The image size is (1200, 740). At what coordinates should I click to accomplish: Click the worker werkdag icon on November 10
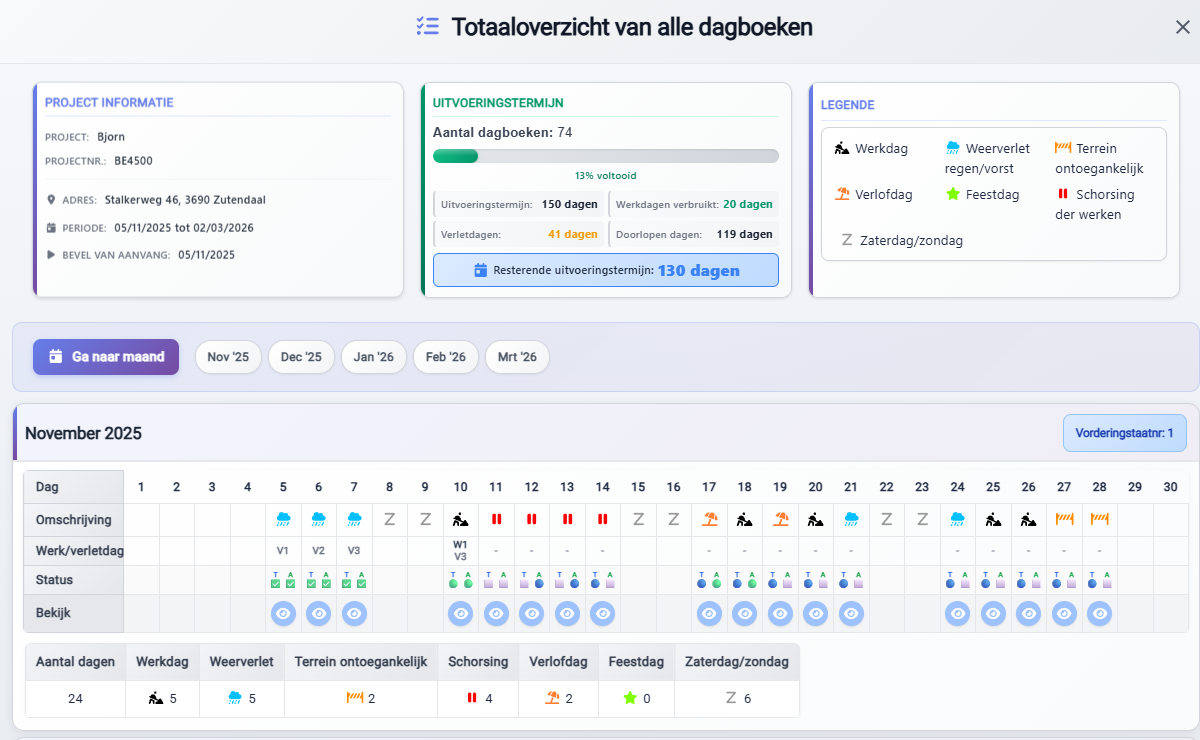[x=460, y=519]
